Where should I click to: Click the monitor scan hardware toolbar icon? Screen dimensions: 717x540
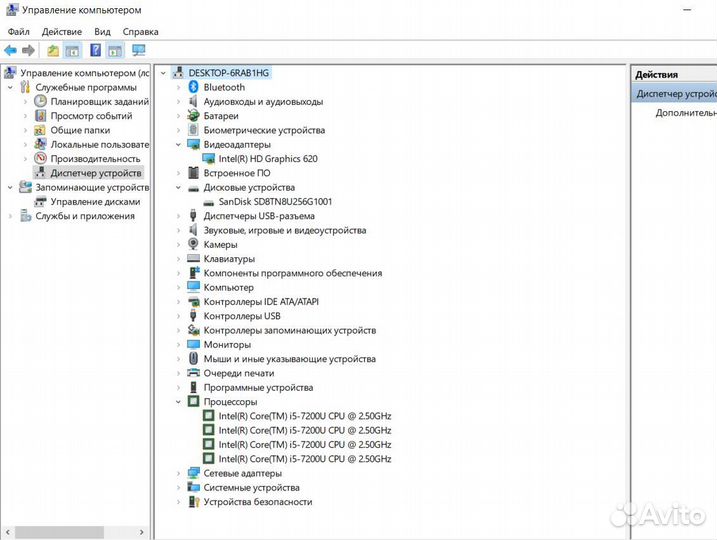coord(139,50)
